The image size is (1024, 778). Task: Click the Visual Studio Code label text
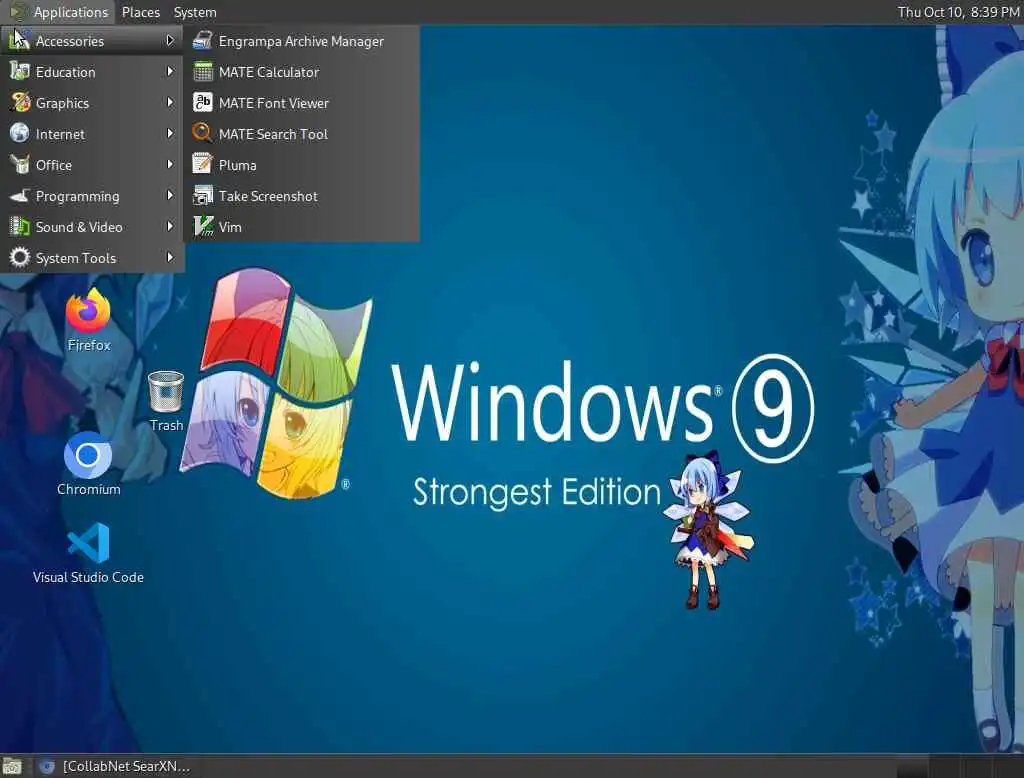(x=88, y=577)
